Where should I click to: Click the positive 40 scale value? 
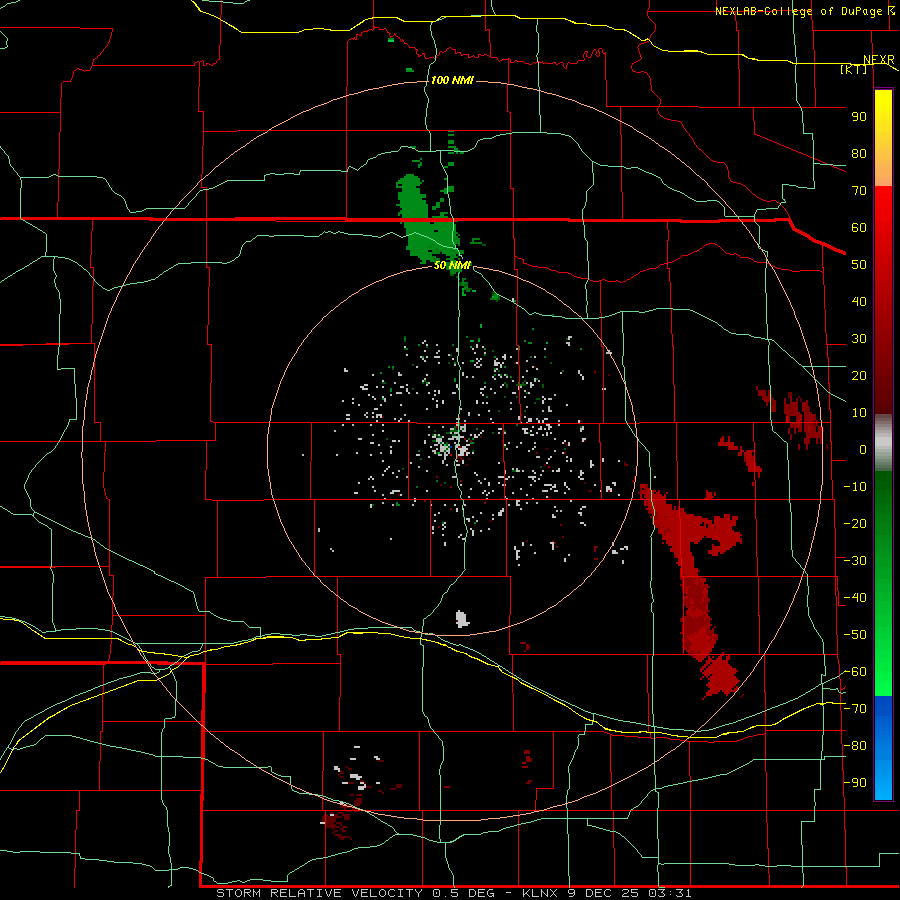click(x=859, y=302)
